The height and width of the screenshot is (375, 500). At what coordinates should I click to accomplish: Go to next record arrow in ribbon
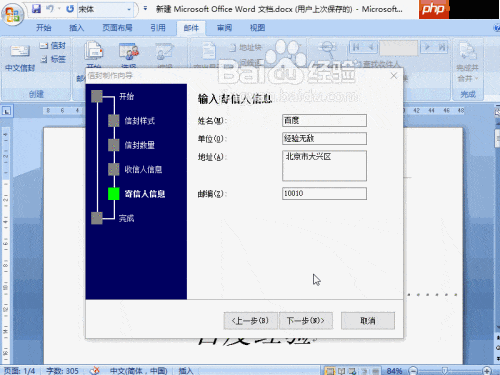(x=427, y=47)
